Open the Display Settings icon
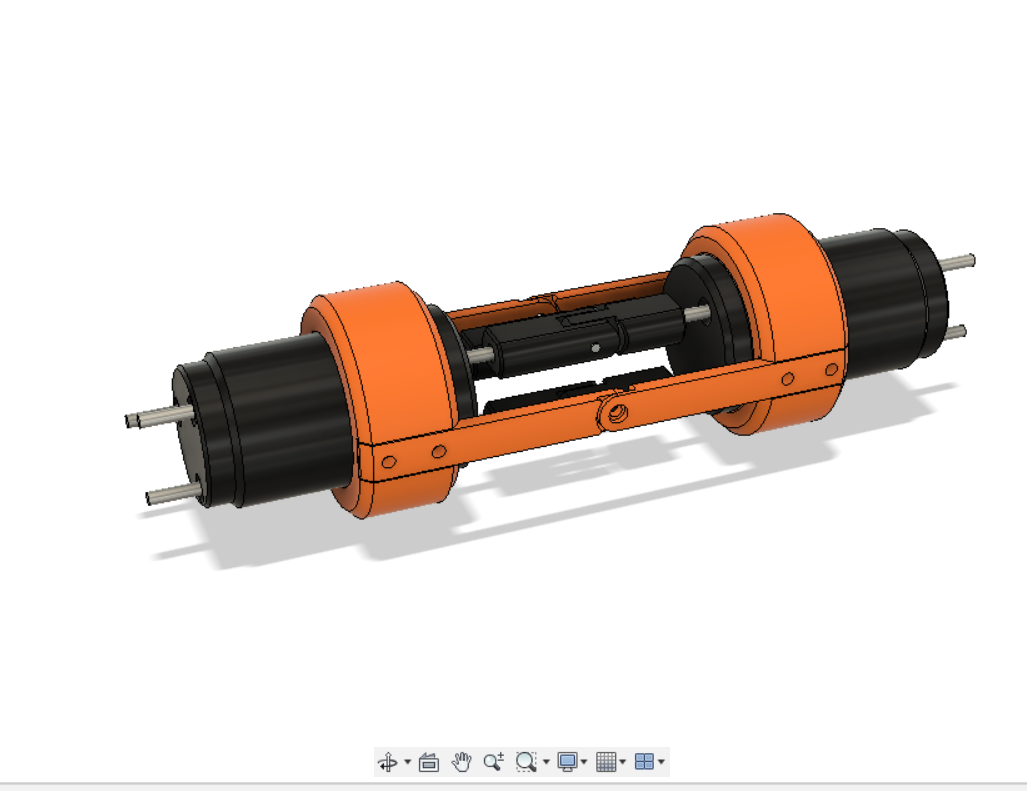The width and height of the screenshot is (1027, 791). [x=566, y=761]
